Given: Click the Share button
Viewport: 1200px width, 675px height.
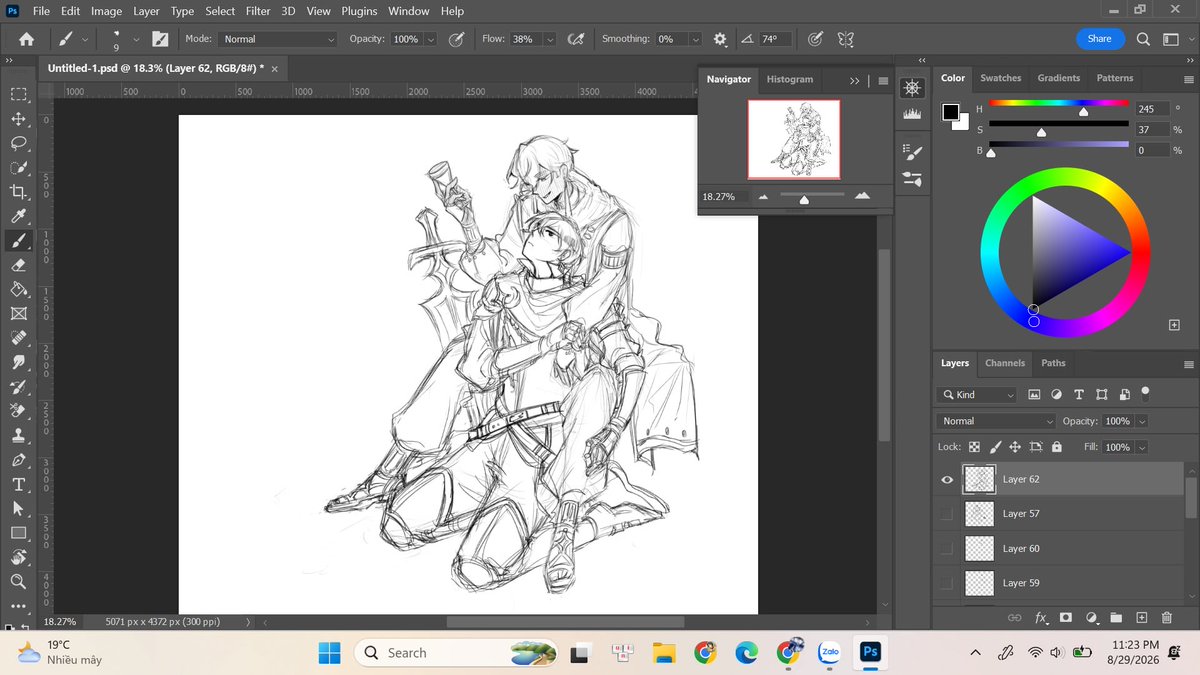Looking at the screenshot, I should click(1099, 39).
